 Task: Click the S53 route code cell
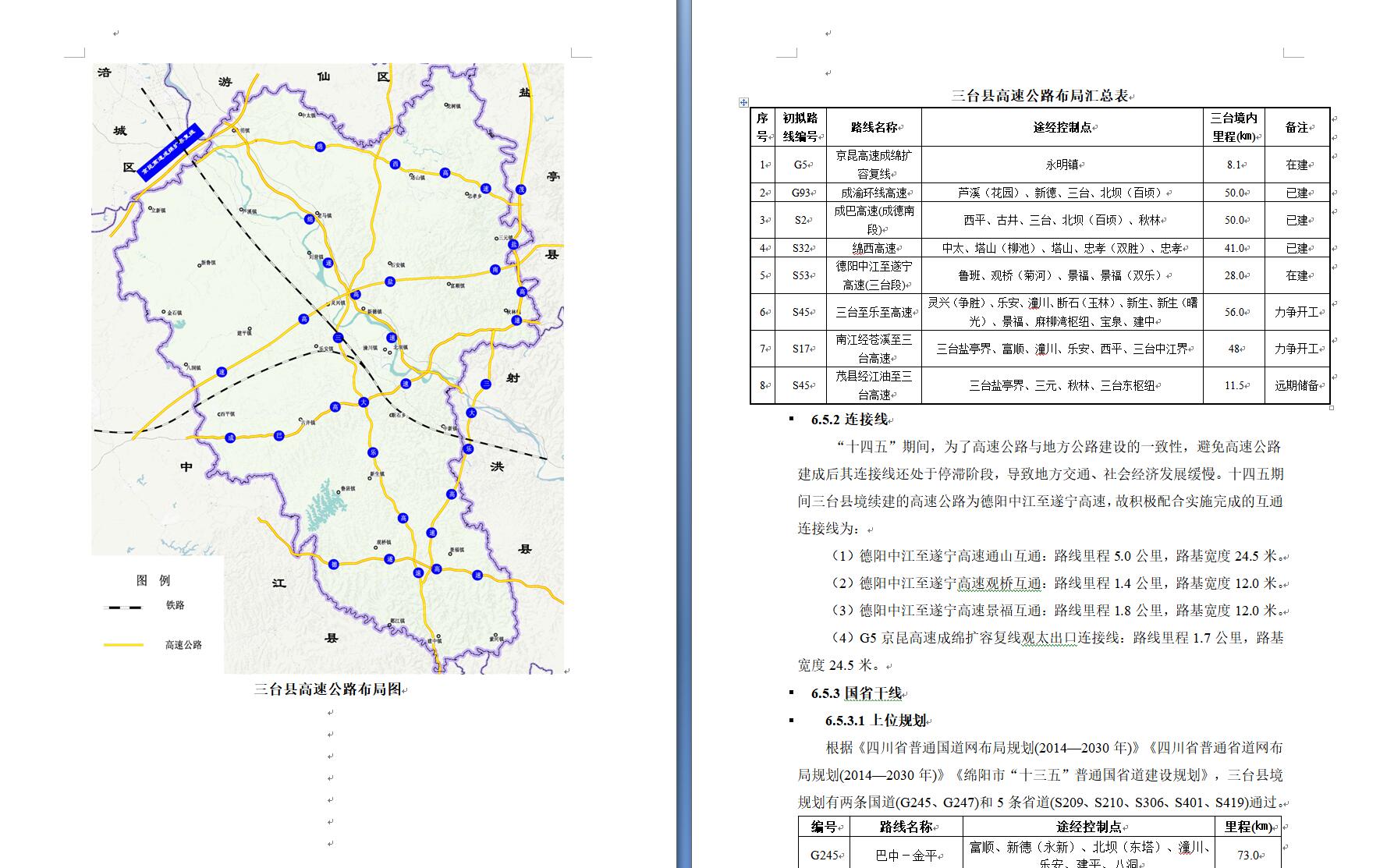pyautogui.click(x=800, y=275)
